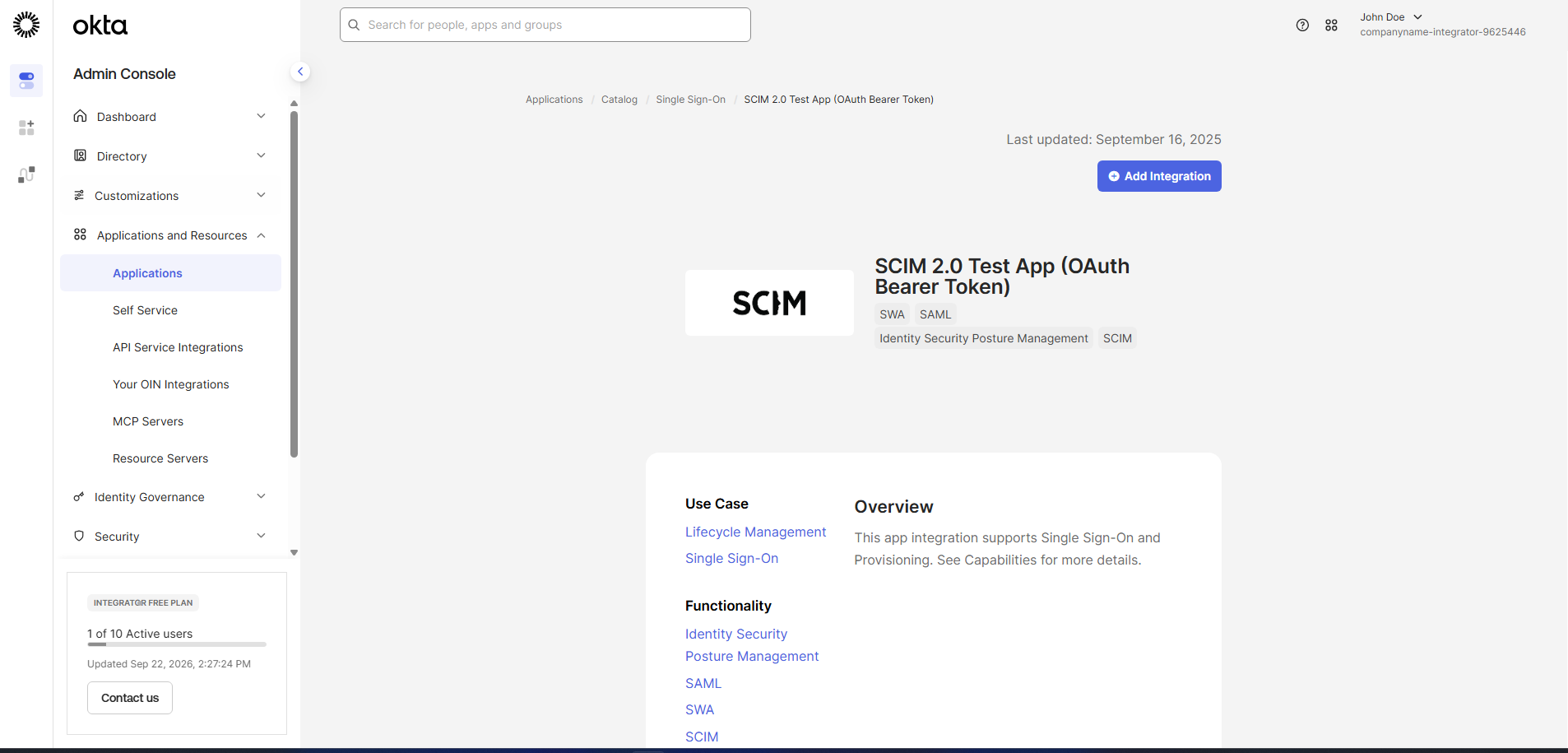Click the Add Integration button

tap(1158, 176)
